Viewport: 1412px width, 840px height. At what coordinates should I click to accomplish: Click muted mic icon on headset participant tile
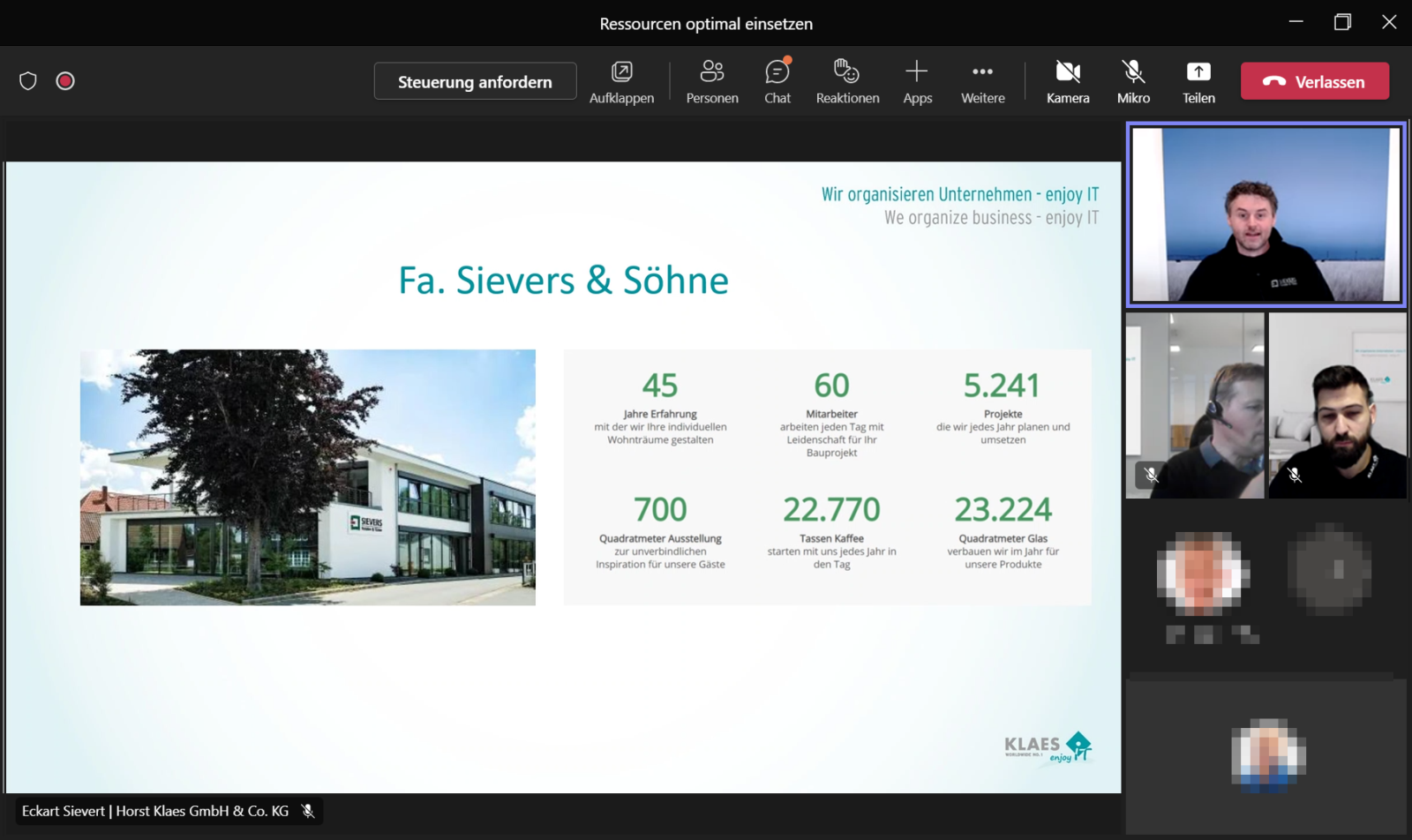[1152, 475]
